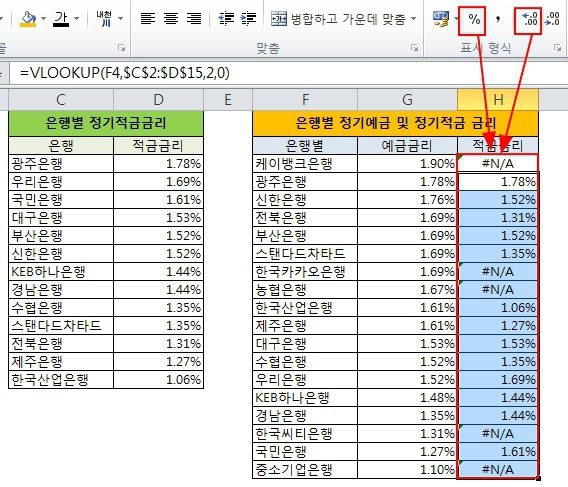Select the 1.10% 예금금리 cell
The image size is (568, 487).
tap(407, 470)
